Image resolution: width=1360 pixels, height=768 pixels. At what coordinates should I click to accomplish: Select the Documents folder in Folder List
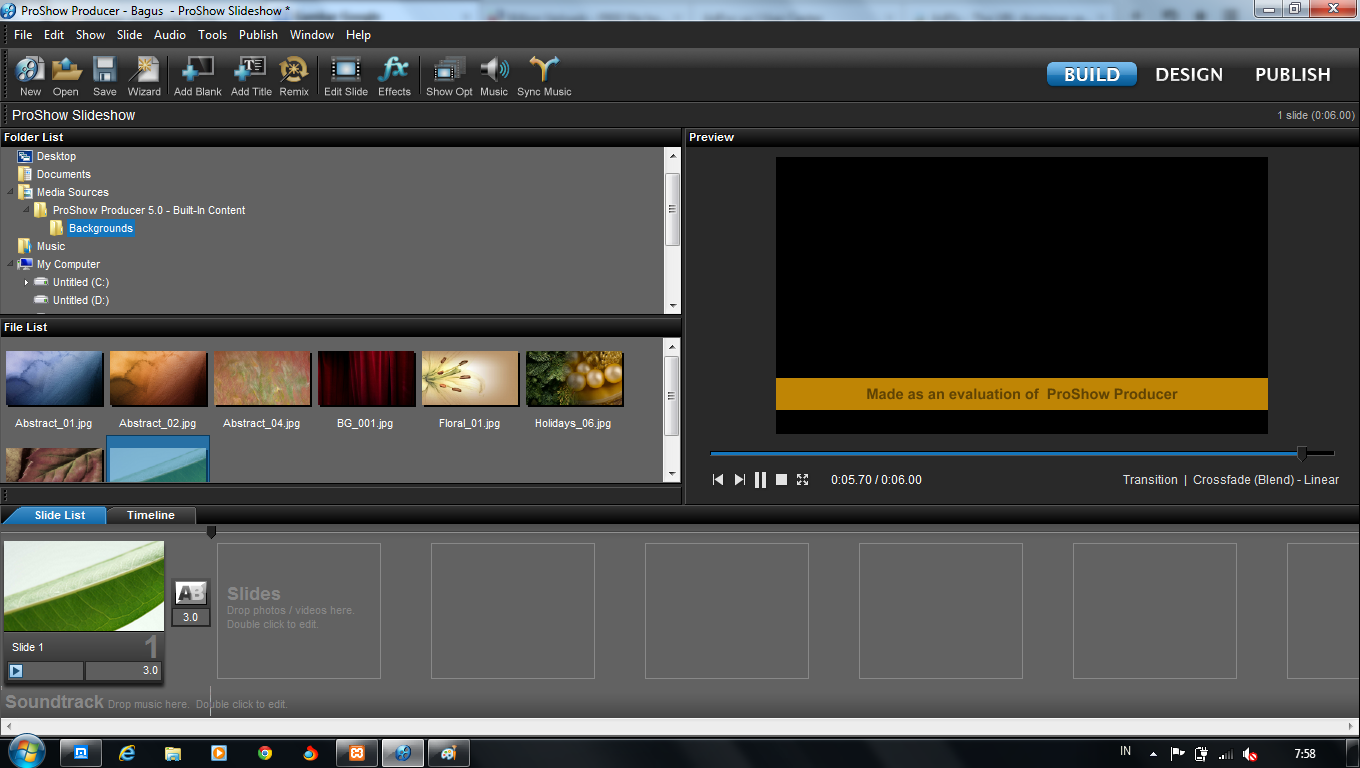63,174
